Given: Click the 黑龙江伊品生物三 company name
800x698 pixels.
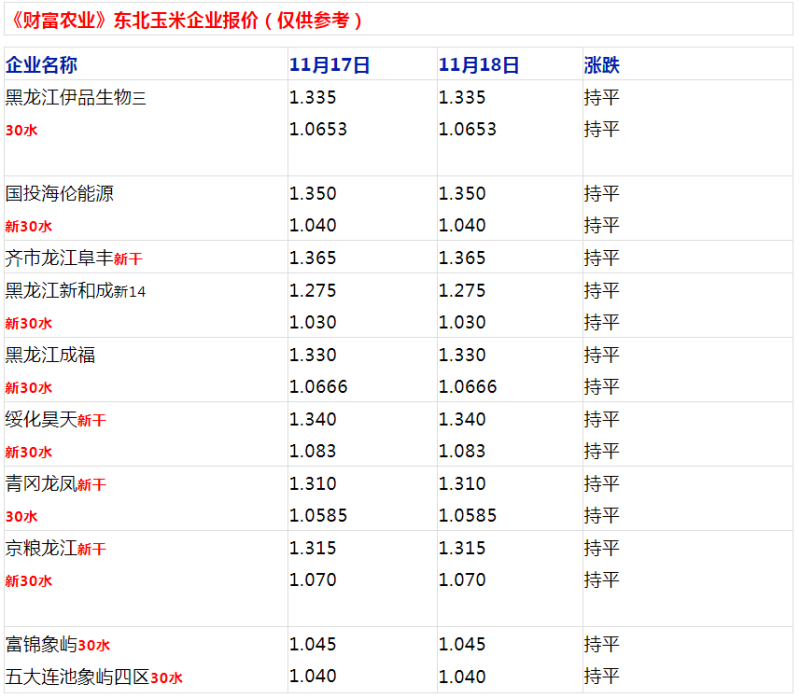Looking at the screenshot, I should coord(76,97).
